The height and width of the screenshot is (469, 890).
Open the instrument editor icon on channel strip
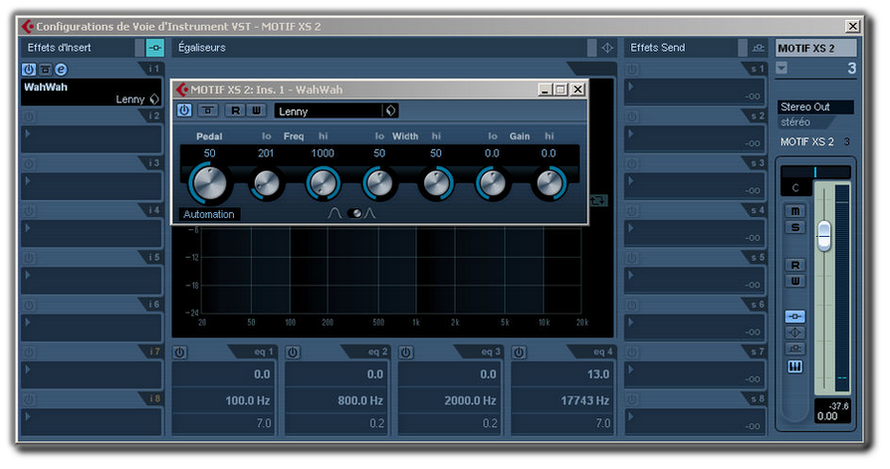[x=796, y=366]
